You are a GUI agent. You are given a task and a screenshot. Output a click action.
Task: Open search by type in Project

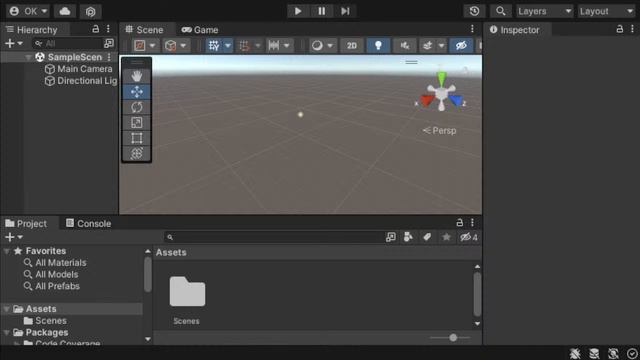(x=408, y=237)
